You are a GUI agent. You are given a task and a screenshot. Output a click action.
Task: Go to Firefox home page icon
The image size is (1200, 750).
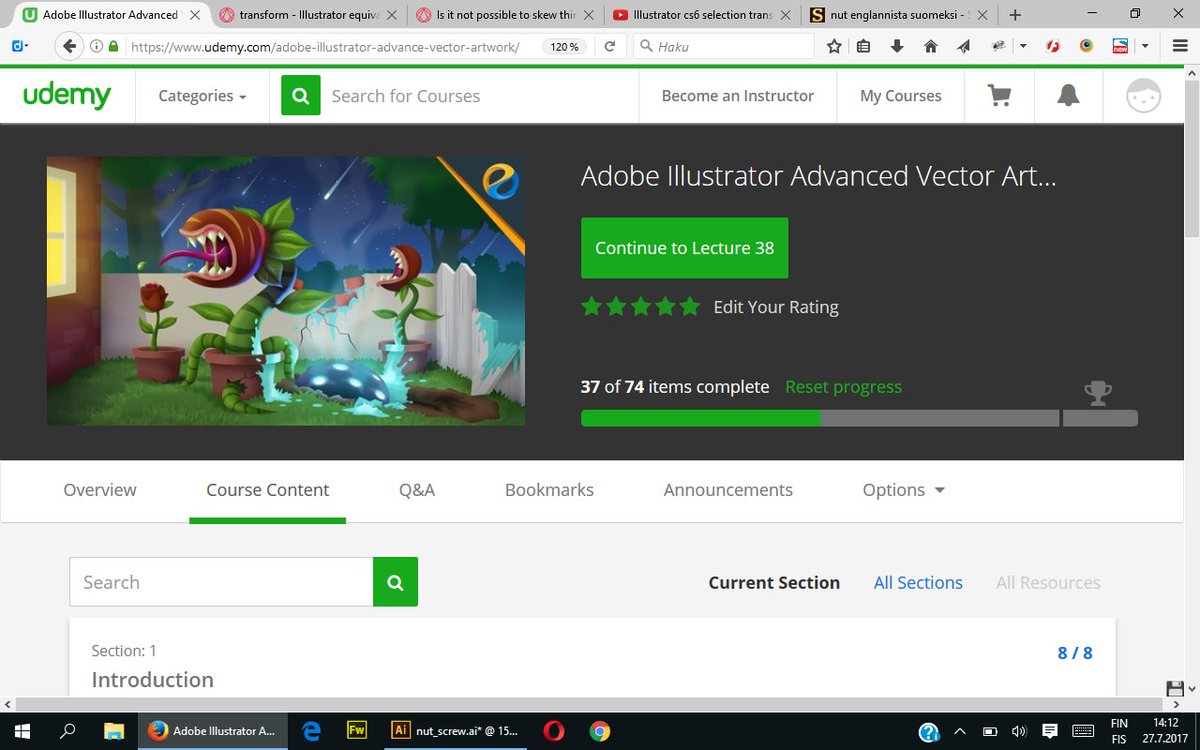click(930, 46)
